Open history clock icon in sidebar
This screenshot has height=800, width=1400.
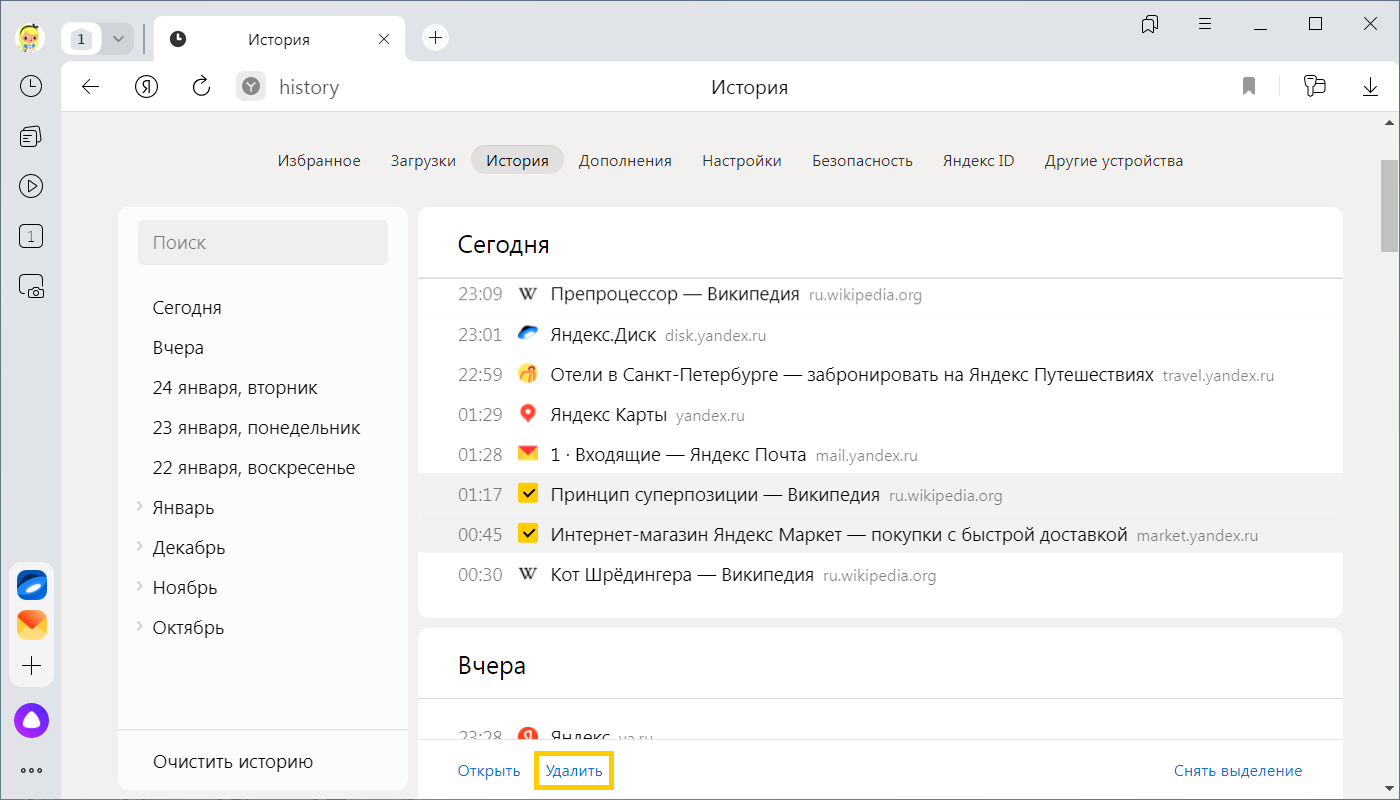(31, 86)
